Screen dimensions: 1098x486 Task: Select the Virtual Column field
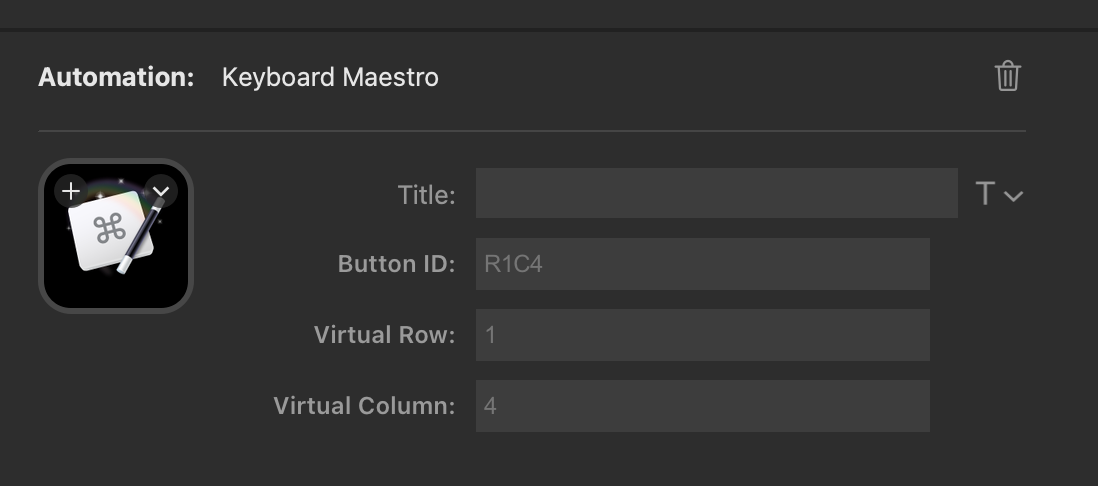[x=702, y=405]
